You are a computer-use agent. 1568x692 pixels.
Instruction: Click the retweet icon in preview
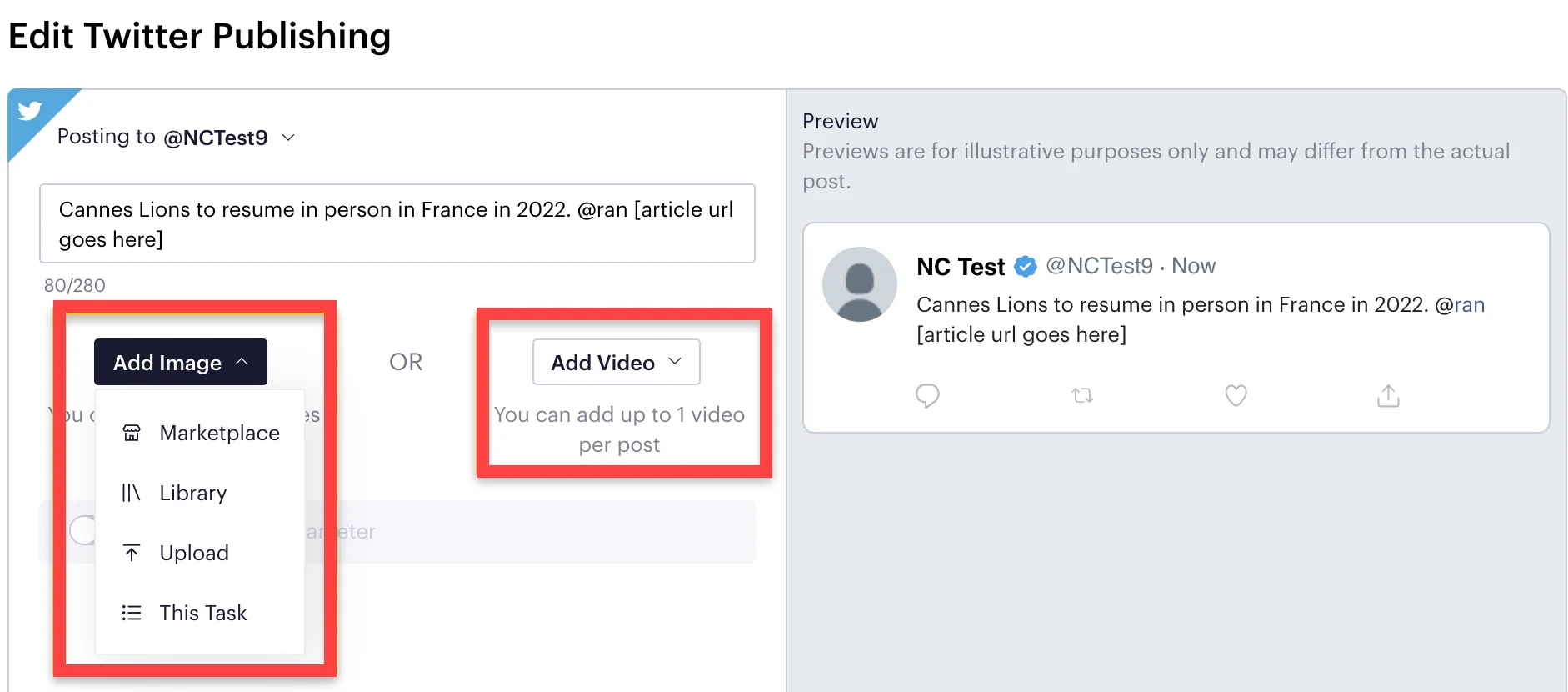1082,395
